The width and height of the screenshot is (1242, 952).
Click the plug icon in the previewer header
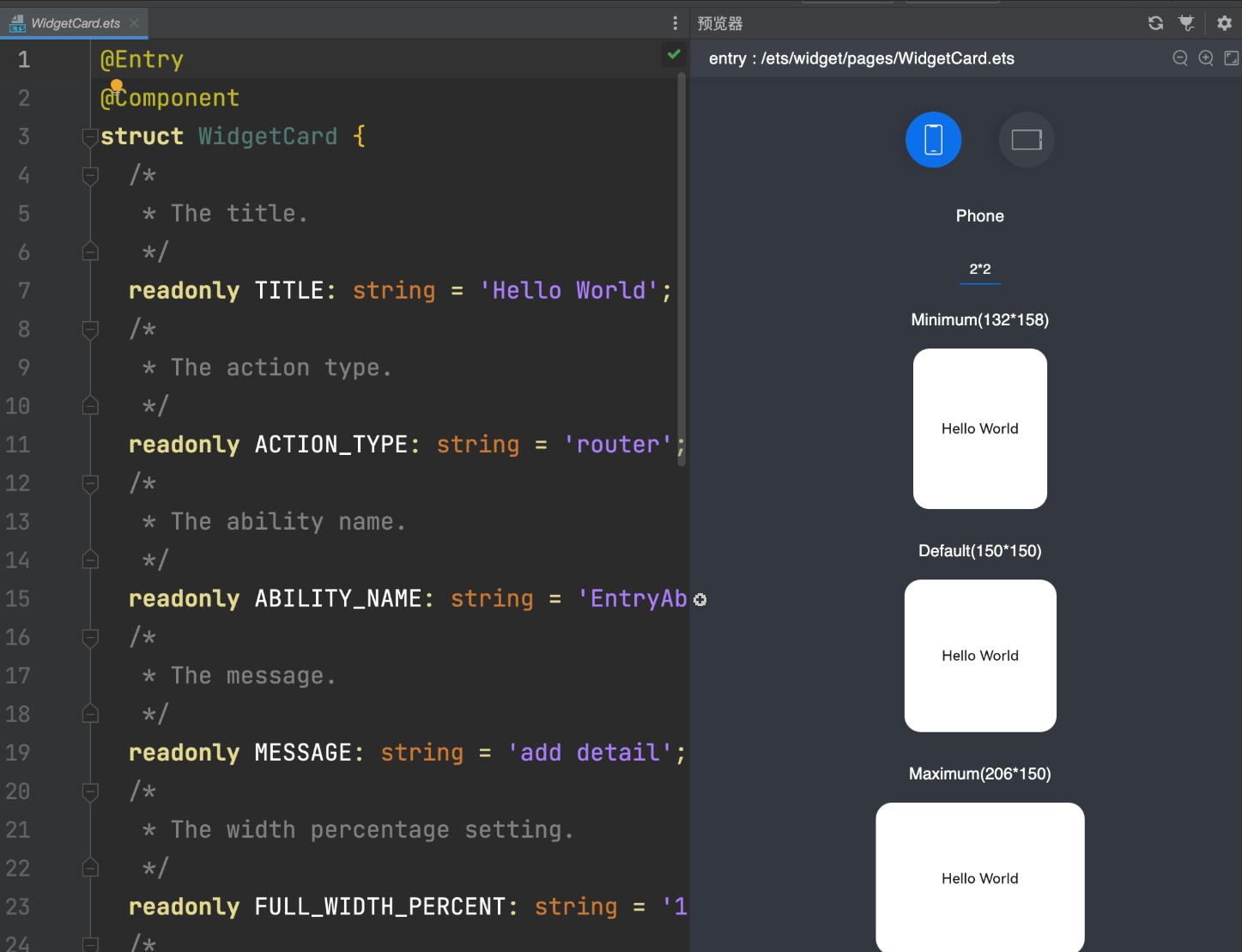pyautogui.click(x=1186, y=23)
